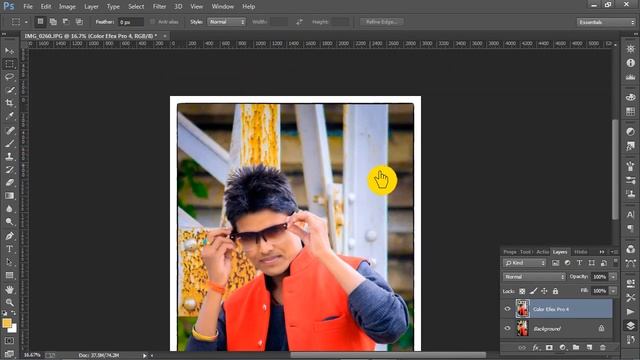Select the Hand tool

coord(9,289)
